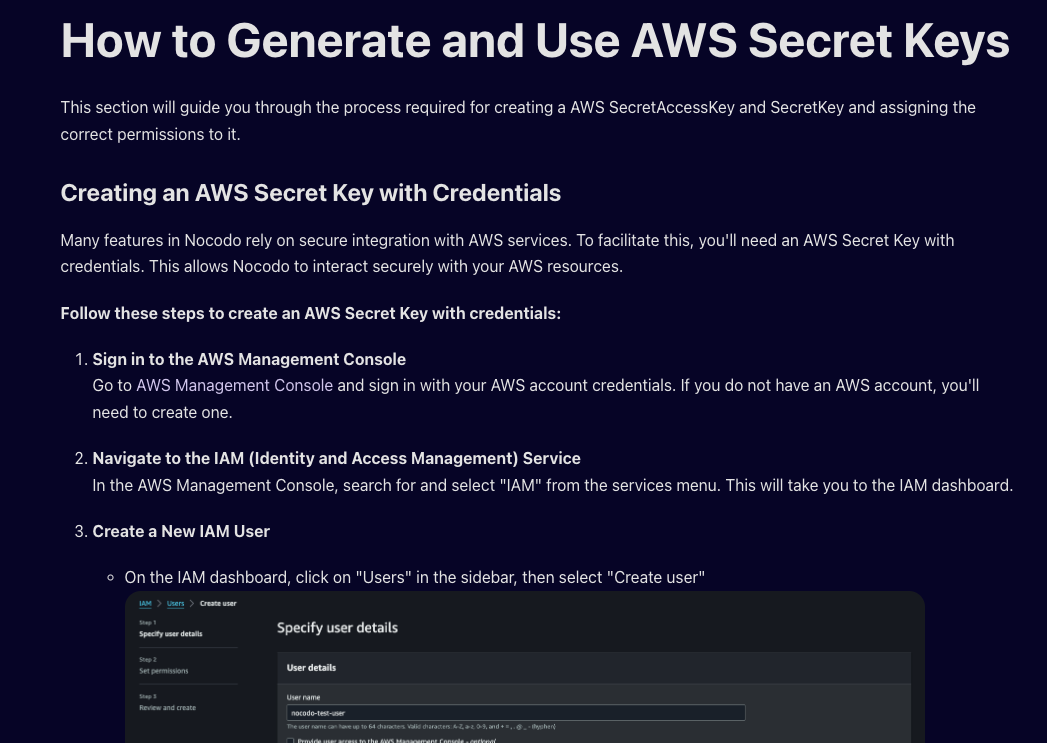Click the Creating an AWS Secret Key heading

310,192
